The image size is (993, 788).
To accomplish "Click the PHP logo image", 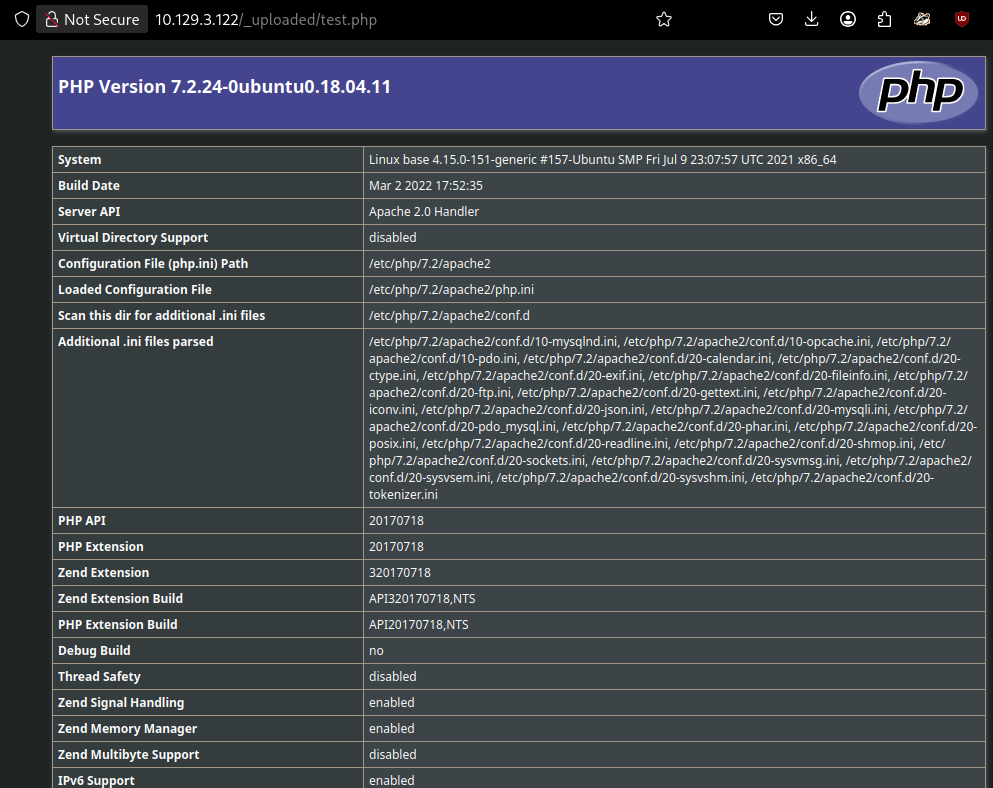I will click(x=920, y=93).
